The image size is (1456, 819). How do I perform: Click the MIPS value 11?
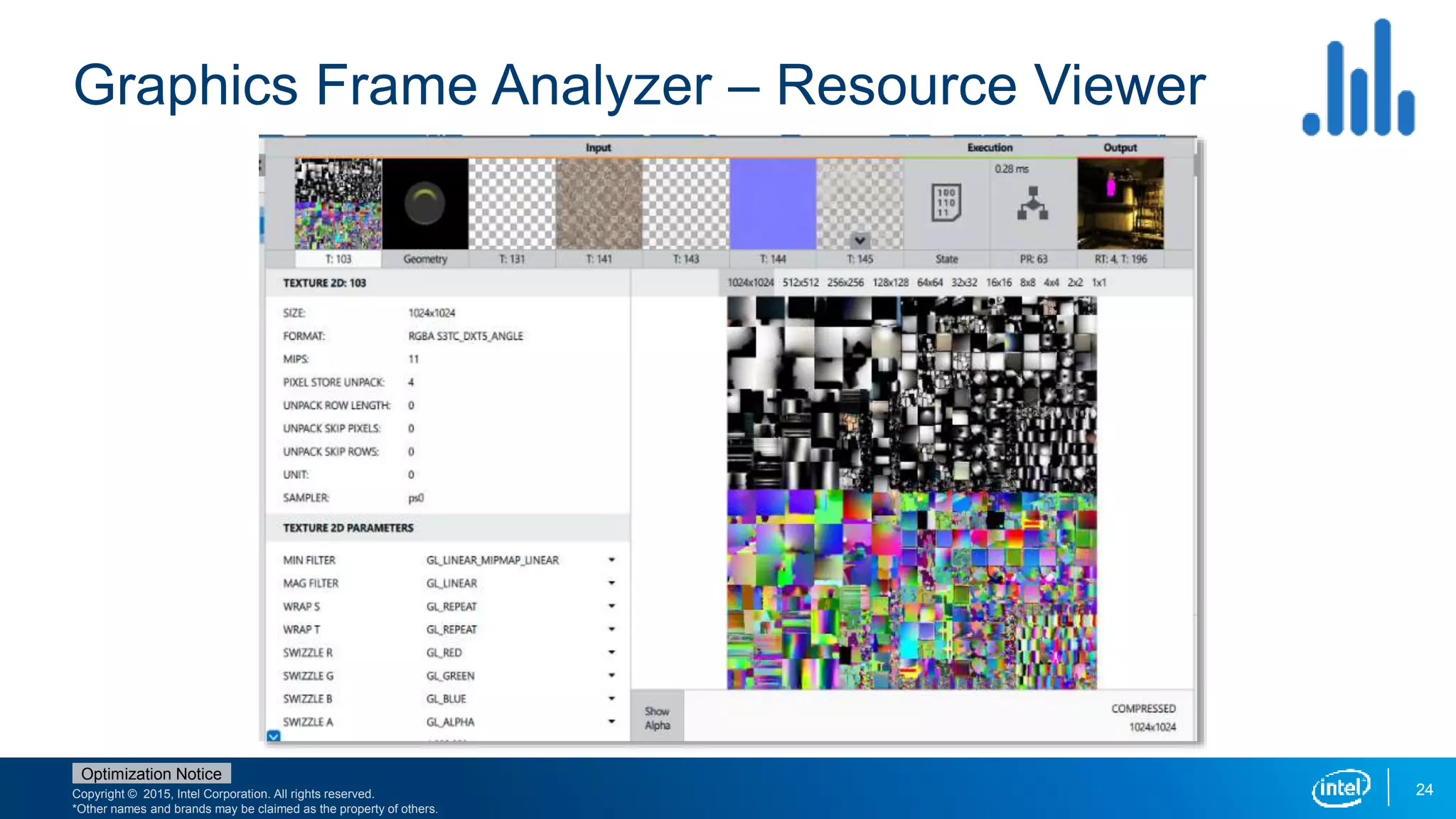[x=414, y=359]
